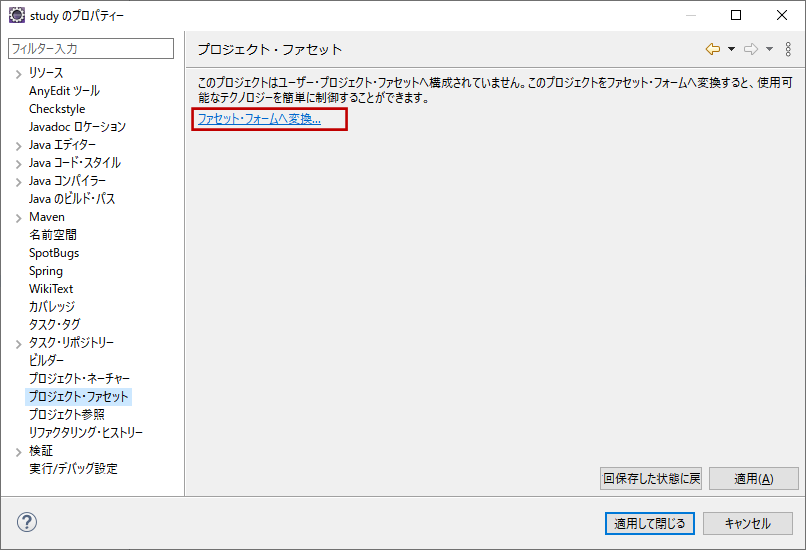Select カバレッジ in the tree
The image size is (806, 550).
[52, 307]
